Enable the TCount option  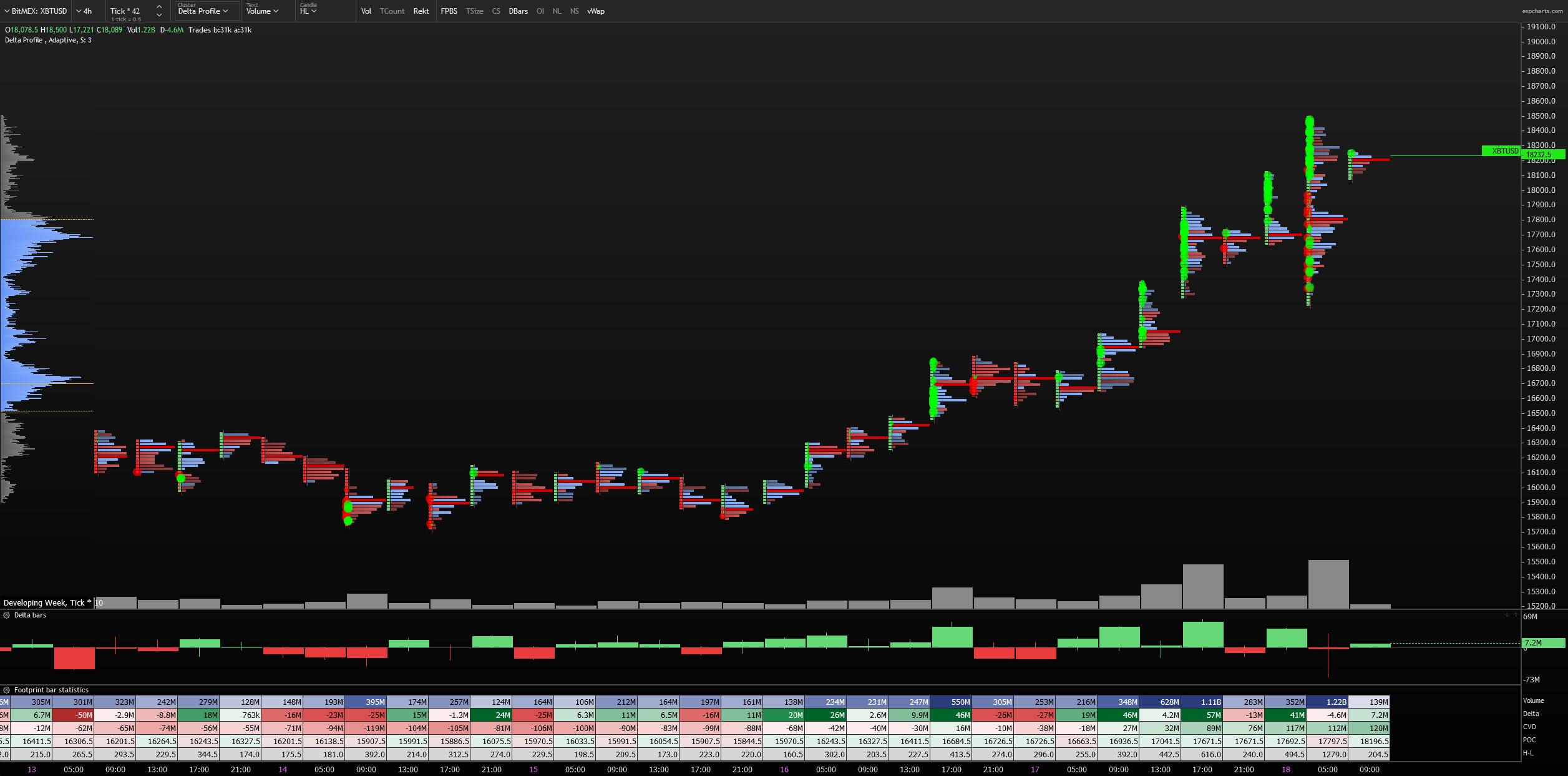pyautogui.click(x=393, y=11)
